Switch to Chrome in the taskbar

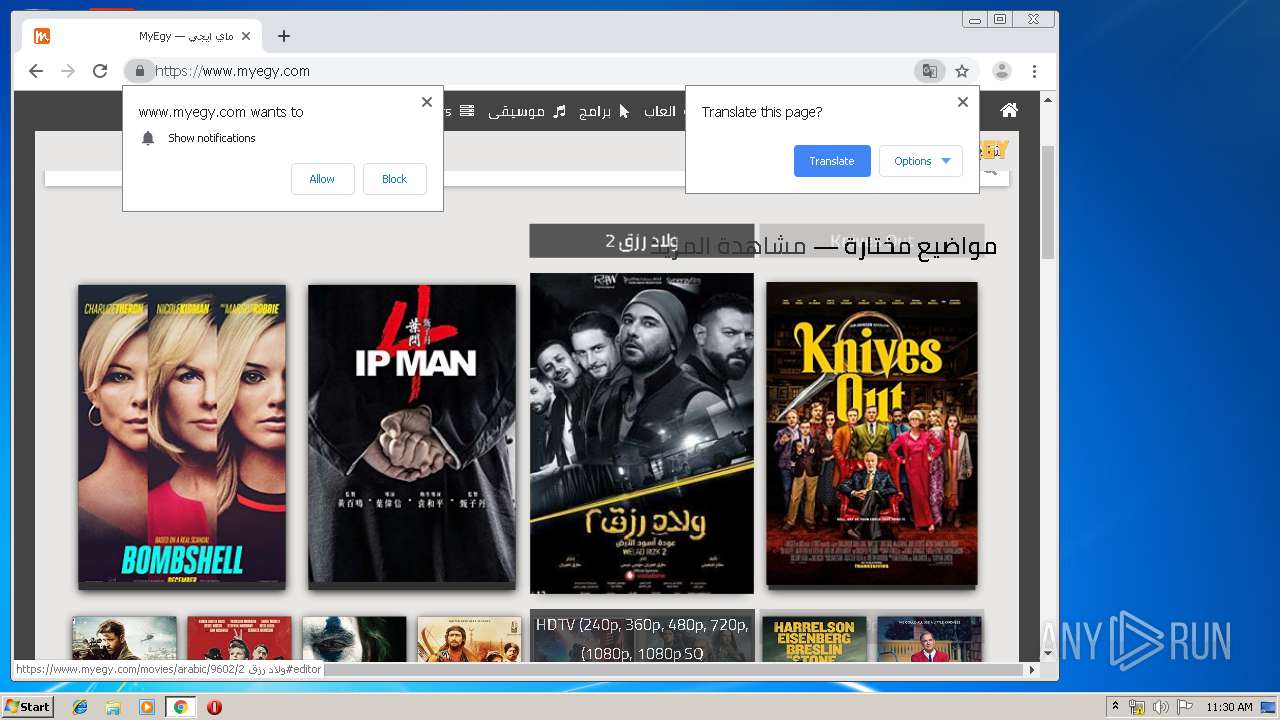pyautogui.click(x=180, y=707)
